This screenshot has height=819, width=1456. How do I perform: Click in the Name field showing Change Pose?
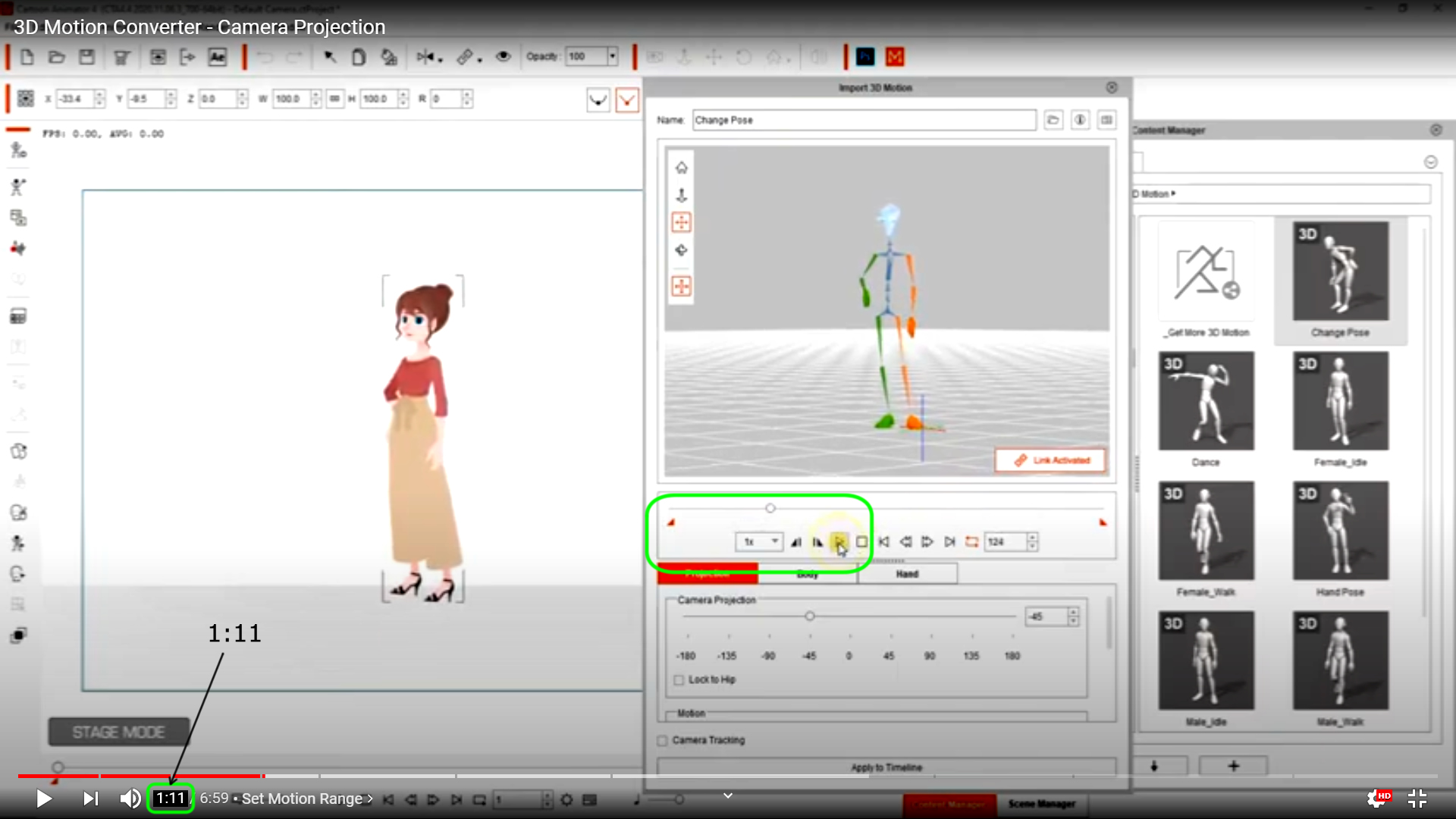coord(864,120)
